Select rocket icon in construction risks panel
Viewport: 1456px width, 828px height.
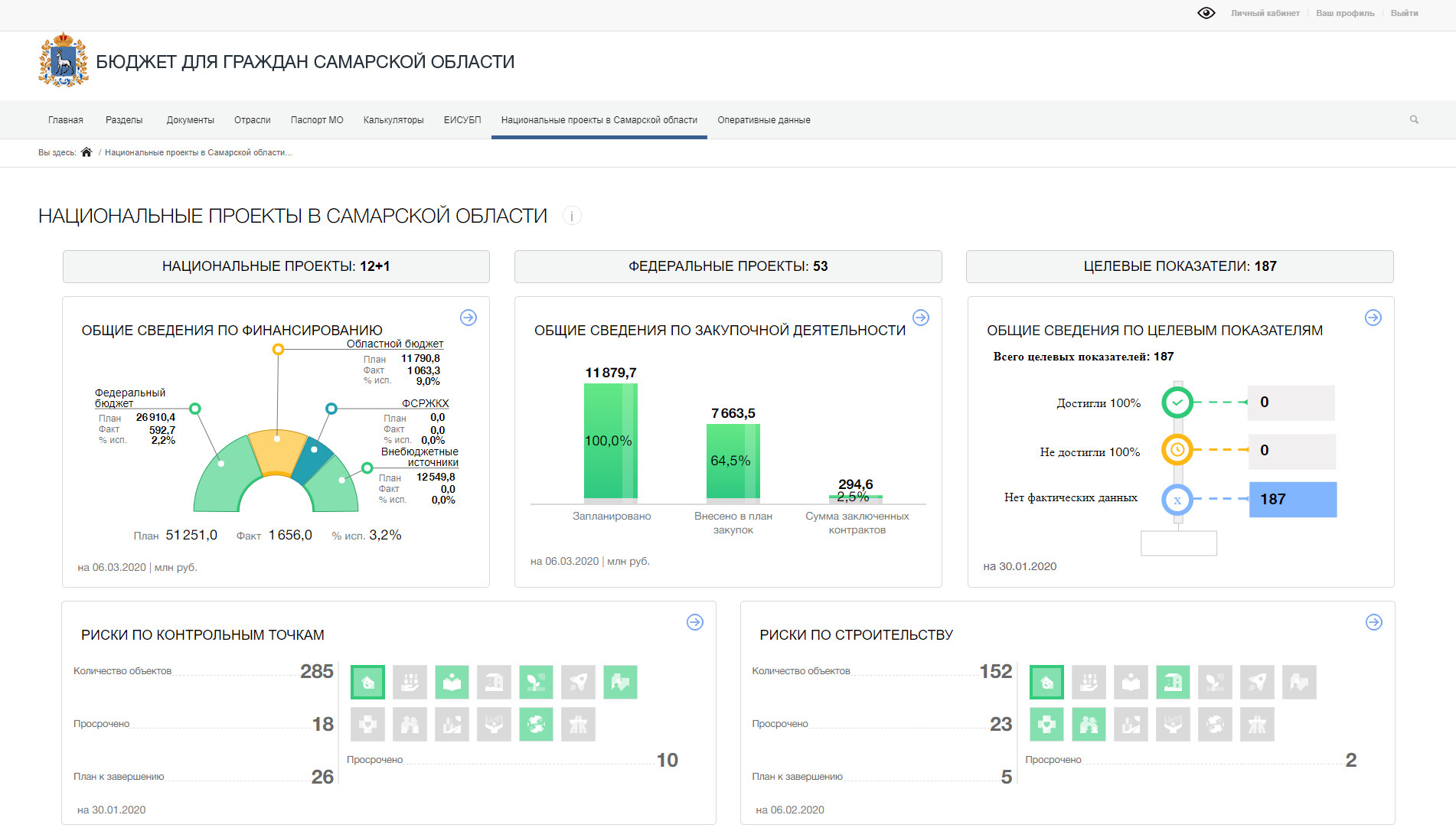pyautogui.click(x=1257, y=682)
